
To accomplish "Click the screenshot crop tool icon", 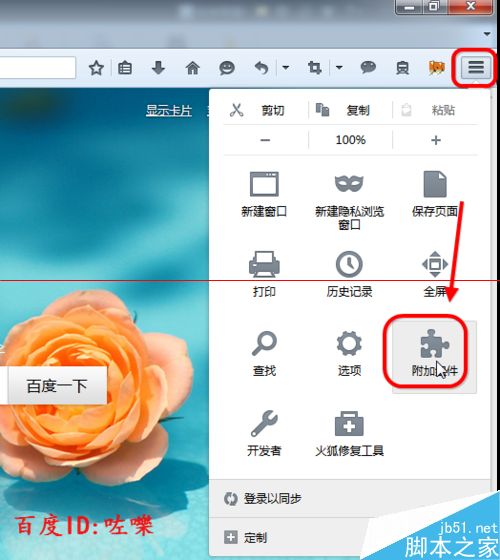I will point(315,67).
